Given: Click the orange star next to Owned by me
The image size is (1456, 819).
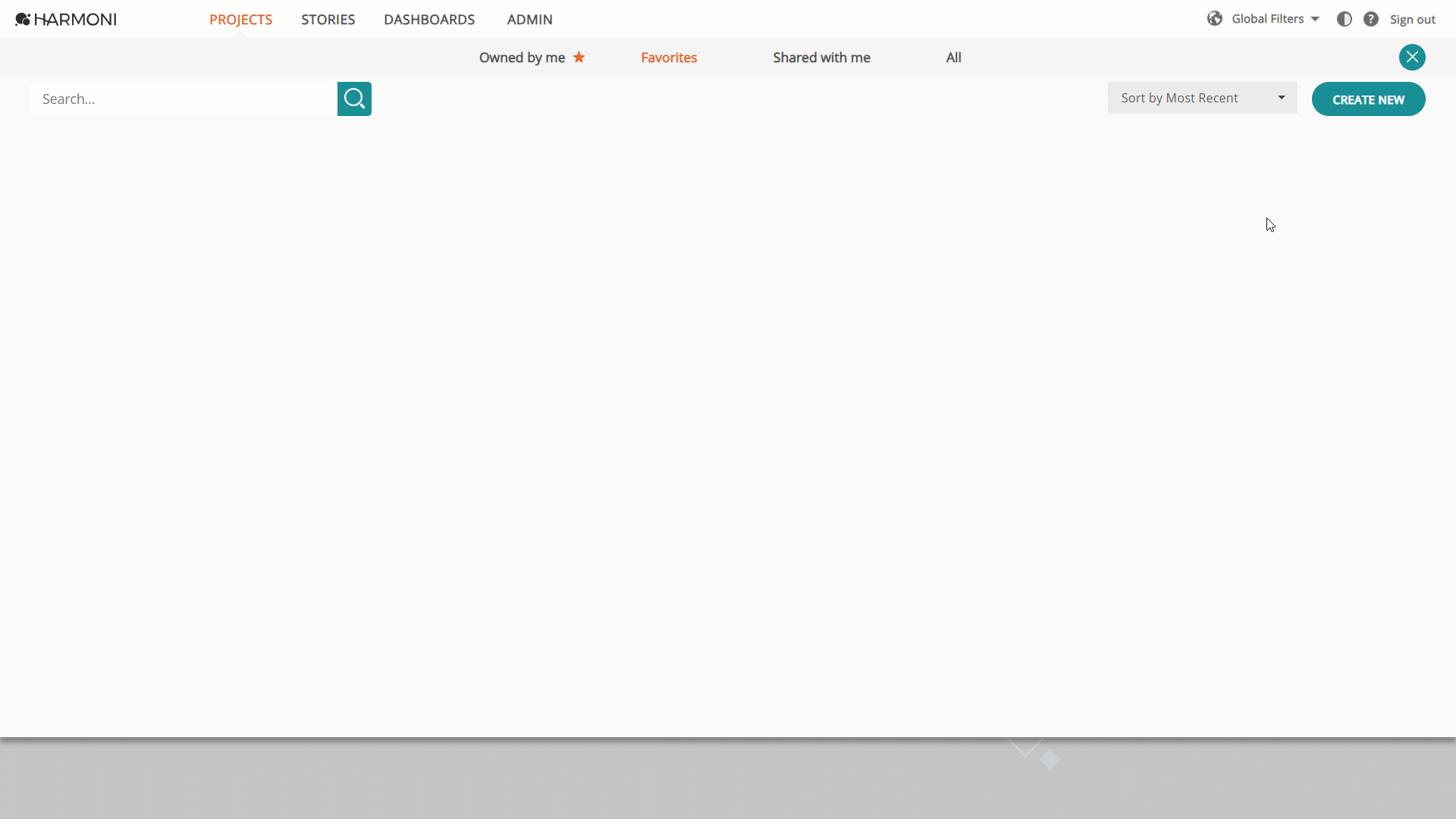Looking at the screenshot, I should 579,57.
